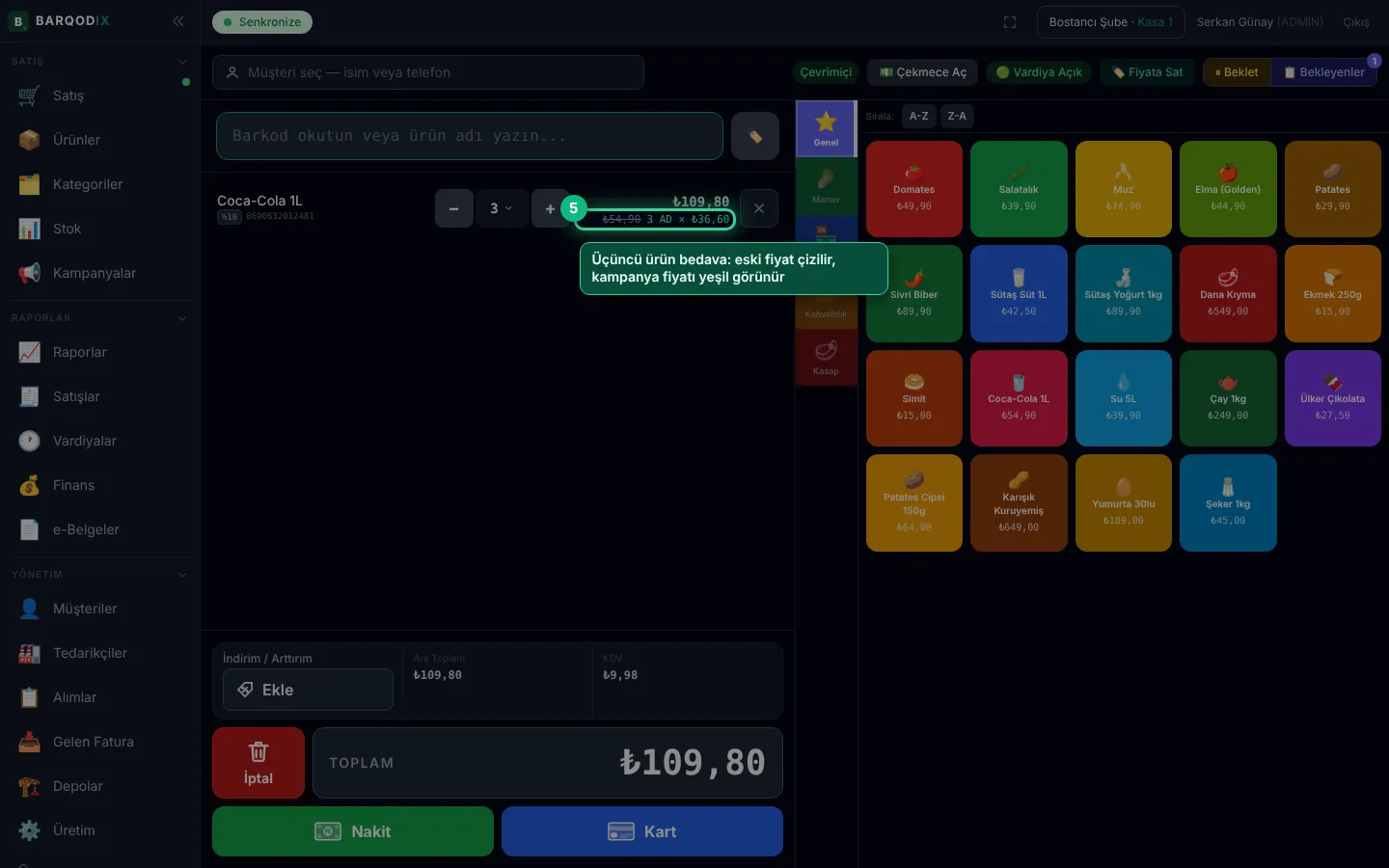Click the price tag icon beside barcode field
Image resolution: width=1389 pixels, height=868 pixels.
[x=755, y=136]
